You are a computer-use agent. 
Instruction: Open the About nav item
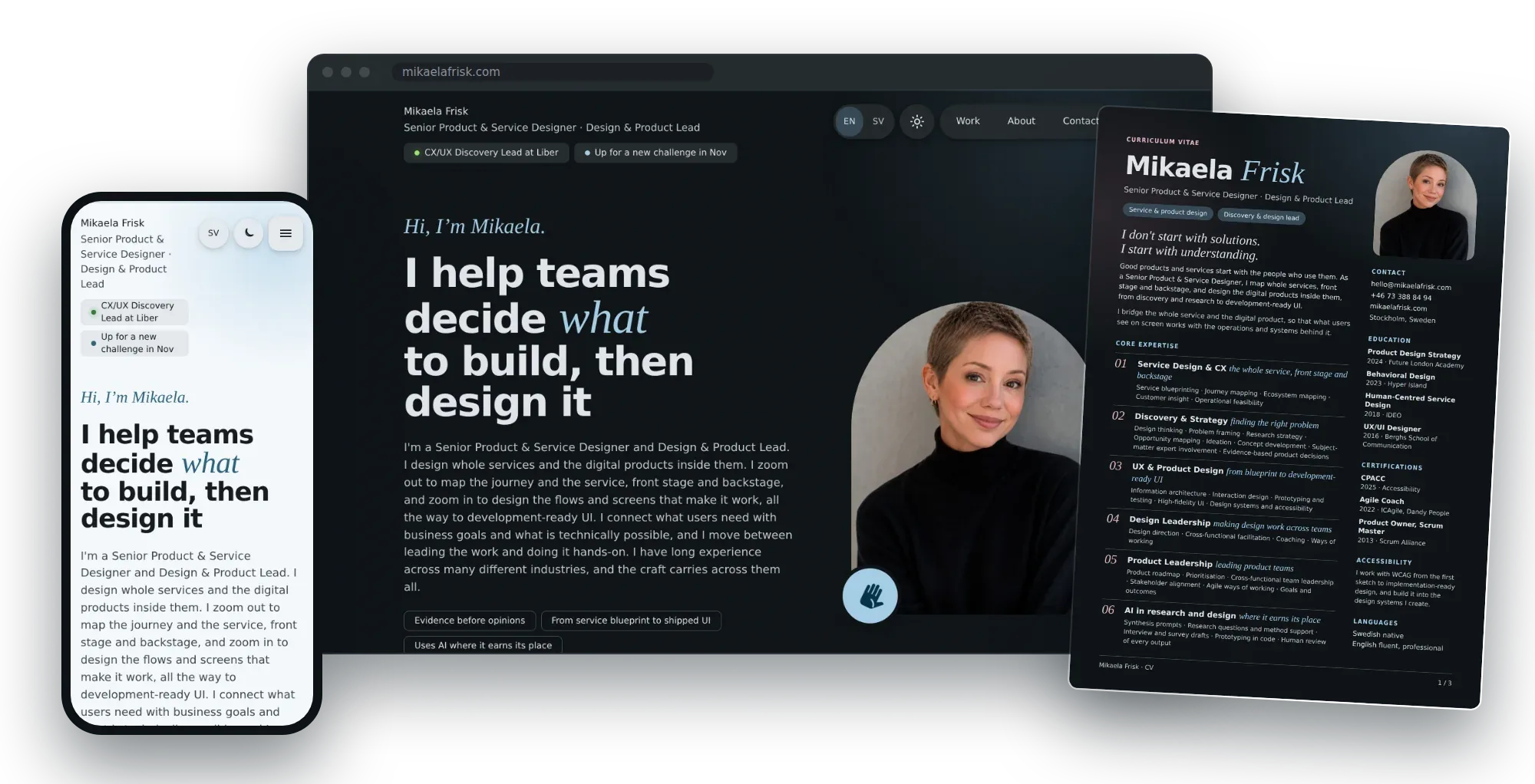pyautogui.click(x=1021, y=121)
